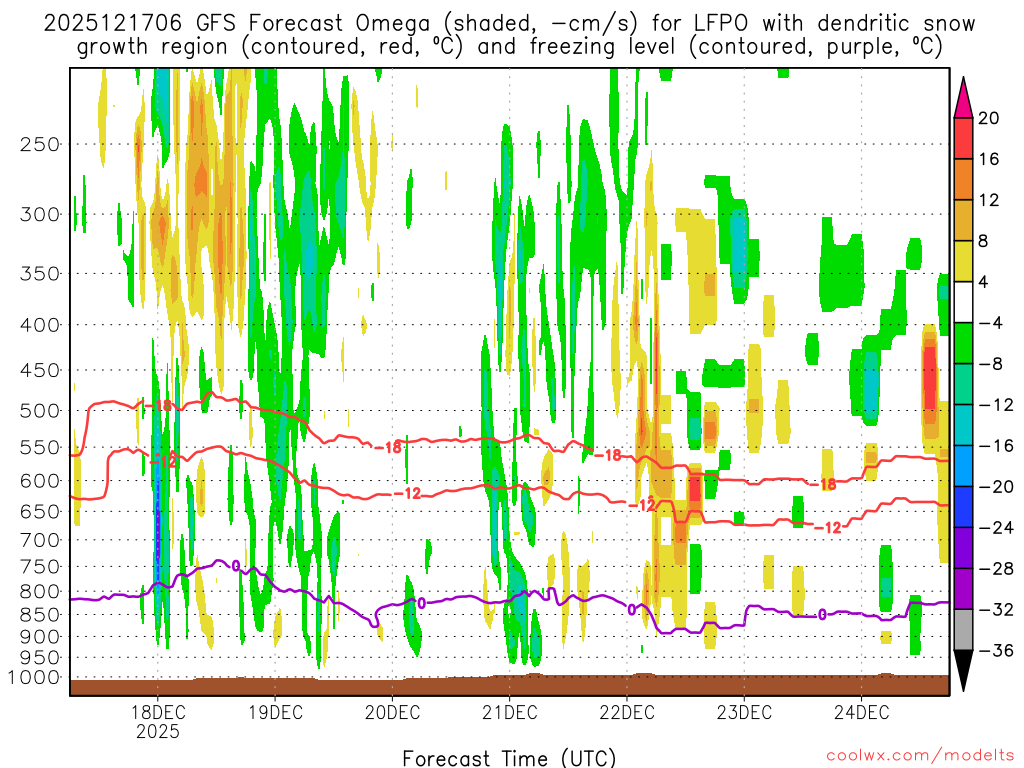Click the 500 pressure level label
This screenshot has width=1024, height=768.
point(41,411)
